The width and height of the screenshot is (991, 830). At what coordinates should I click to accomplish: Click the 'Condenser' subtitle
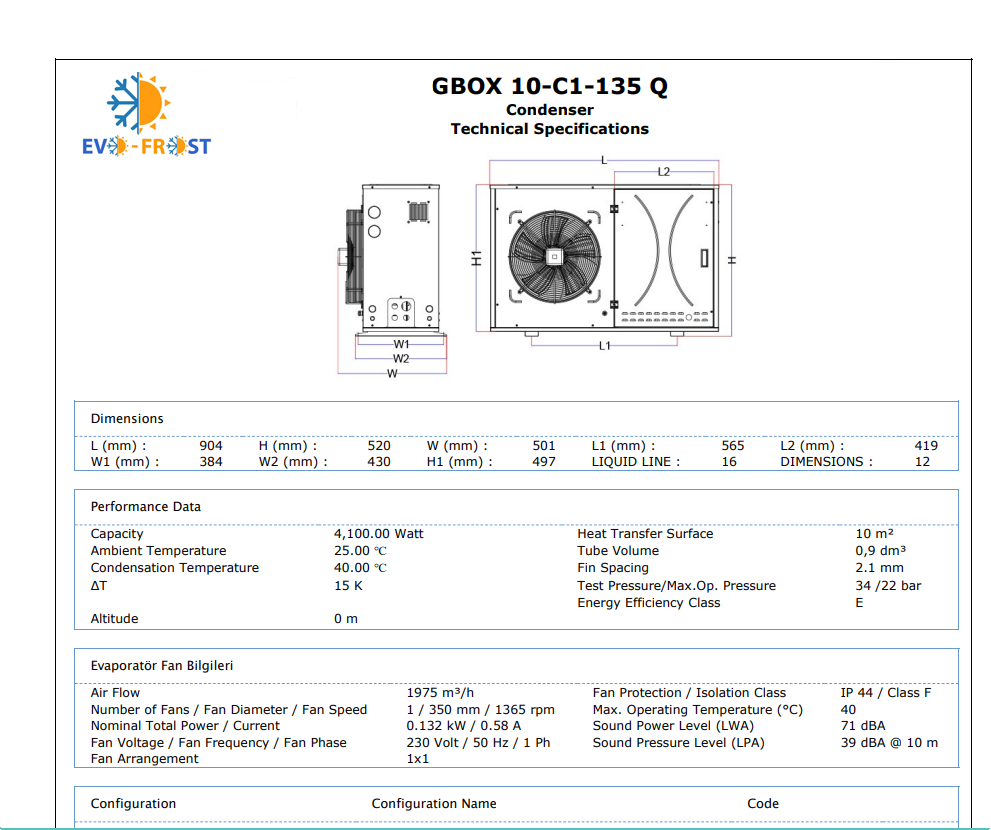coord(550,110)
